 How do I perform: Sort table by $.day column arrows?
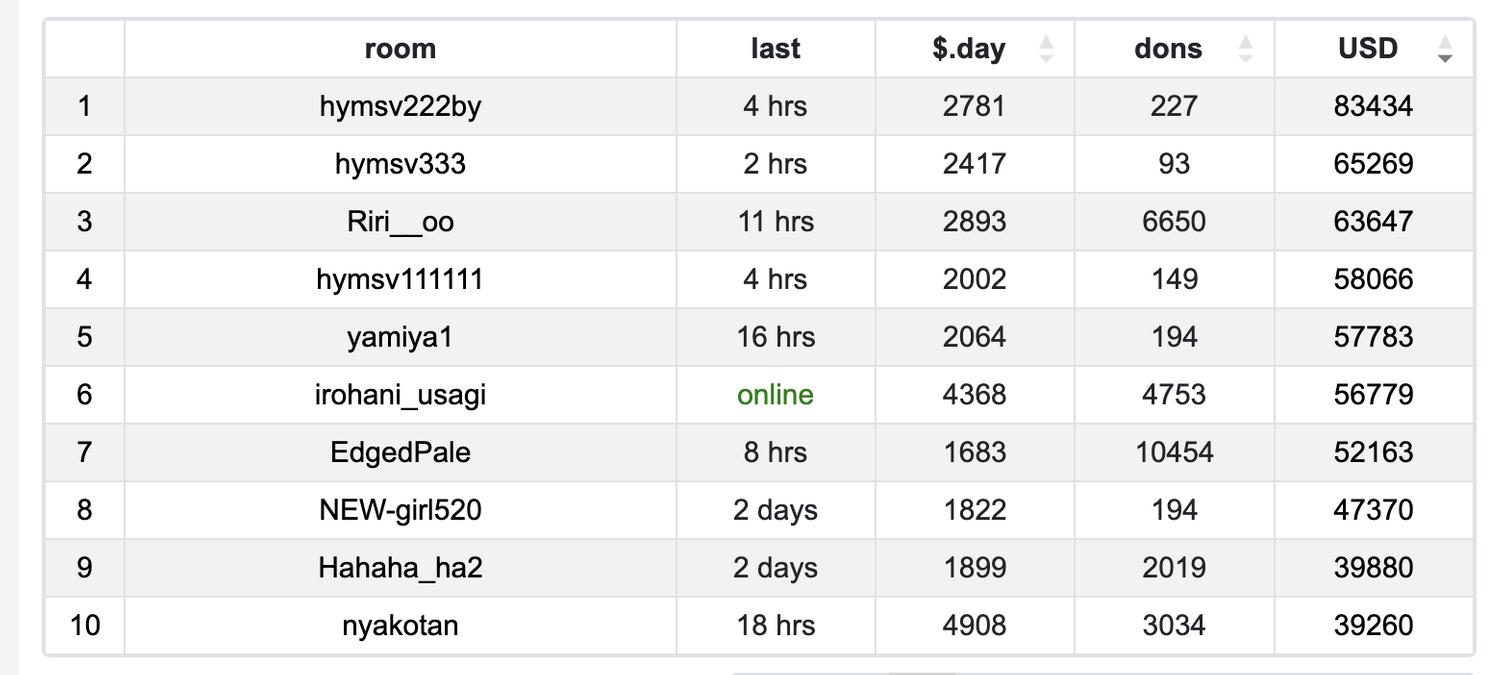click(1046, 49)
